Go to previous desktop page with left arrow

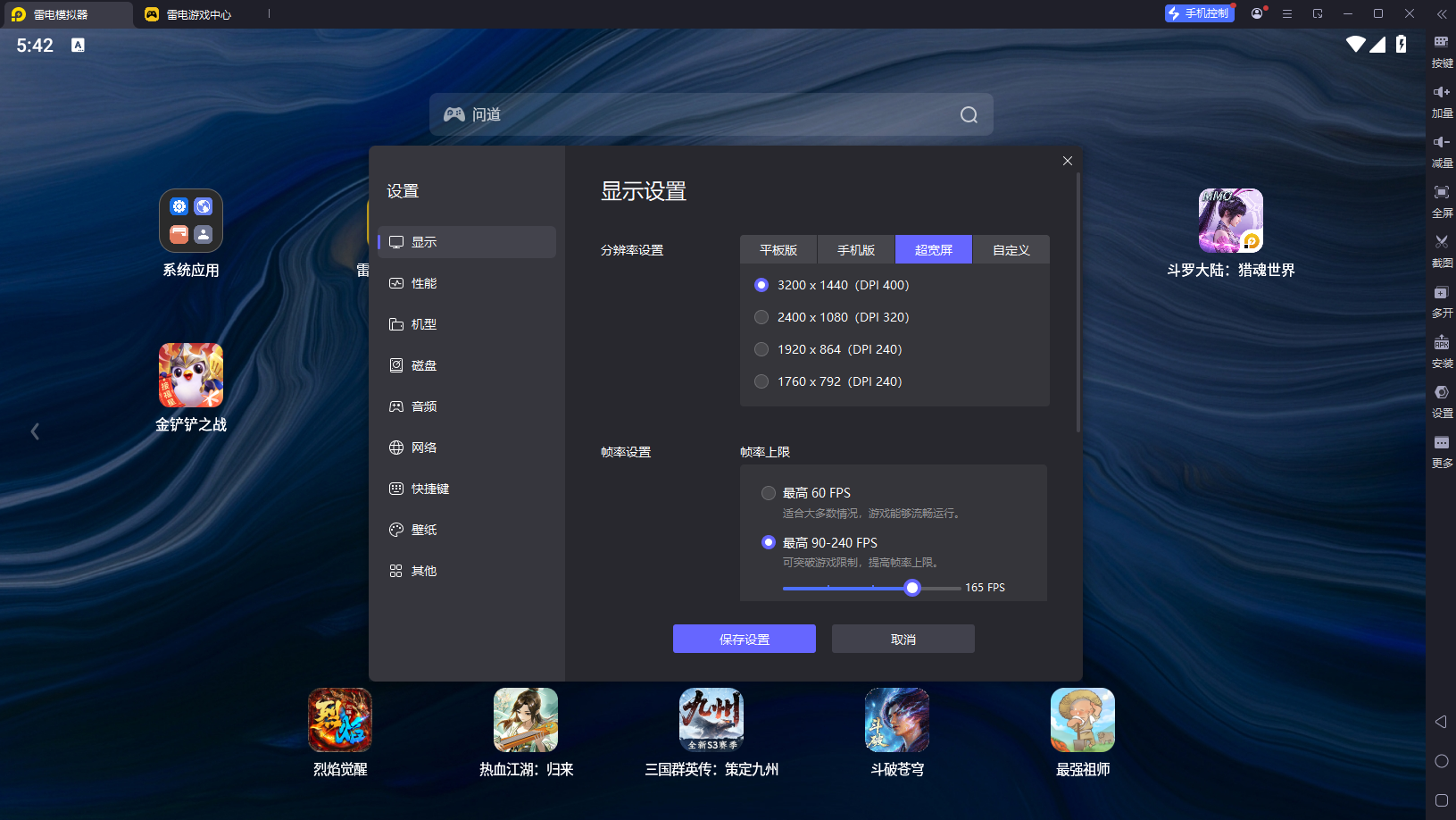click(x=35, y=431)
